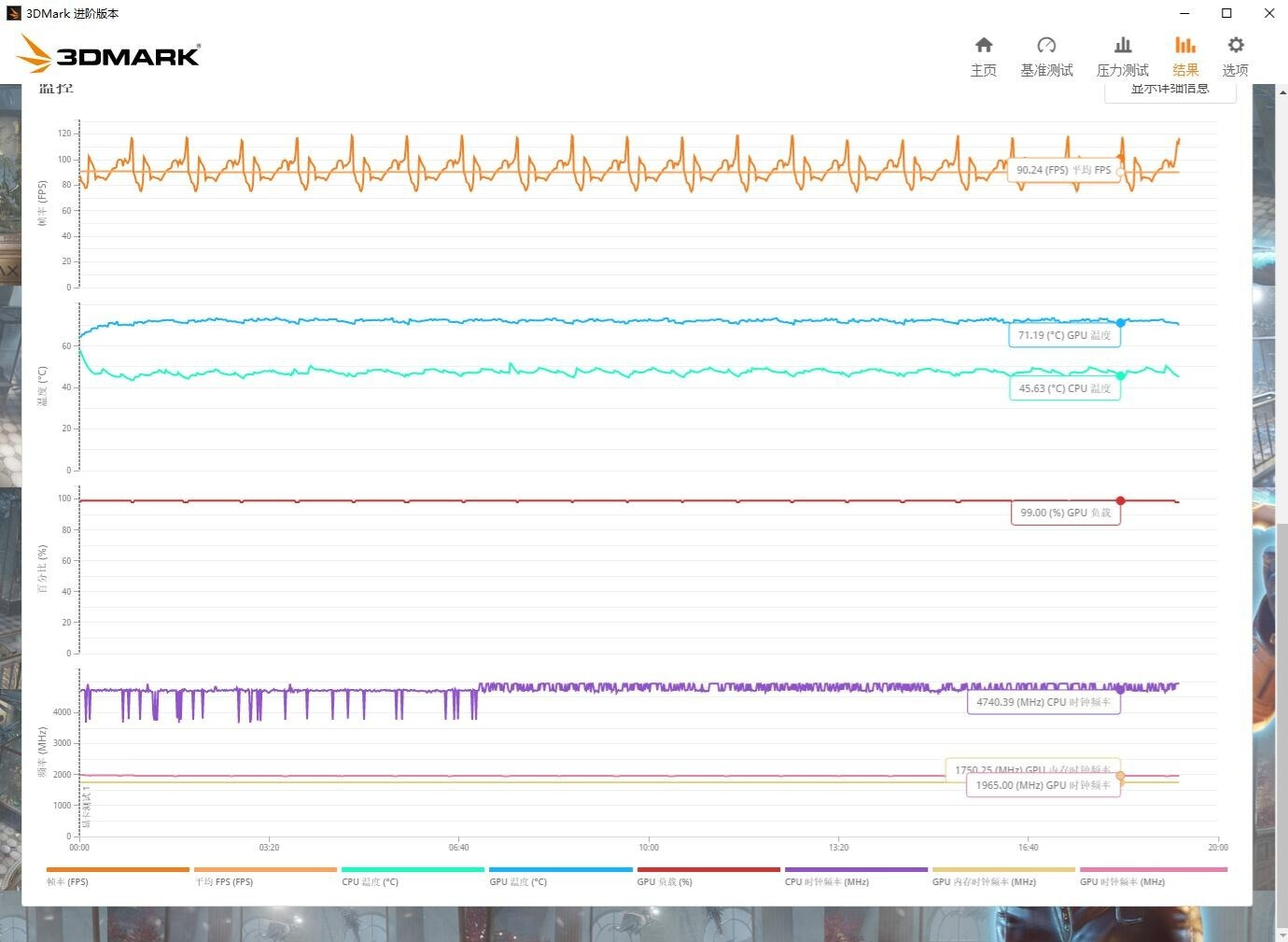Viewport: 1288px width, 942px height.
Task: Select the 结果 results chart icon
Action: pyautogui.click(x=1185, y=56)
